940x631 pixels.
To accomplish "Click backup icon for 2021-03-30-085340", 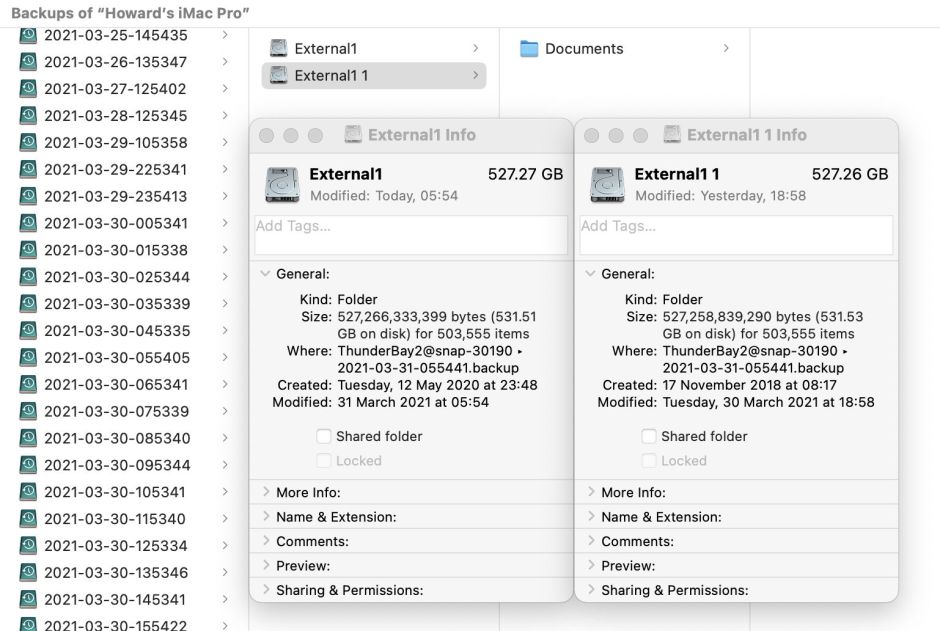I will (28, 438).
